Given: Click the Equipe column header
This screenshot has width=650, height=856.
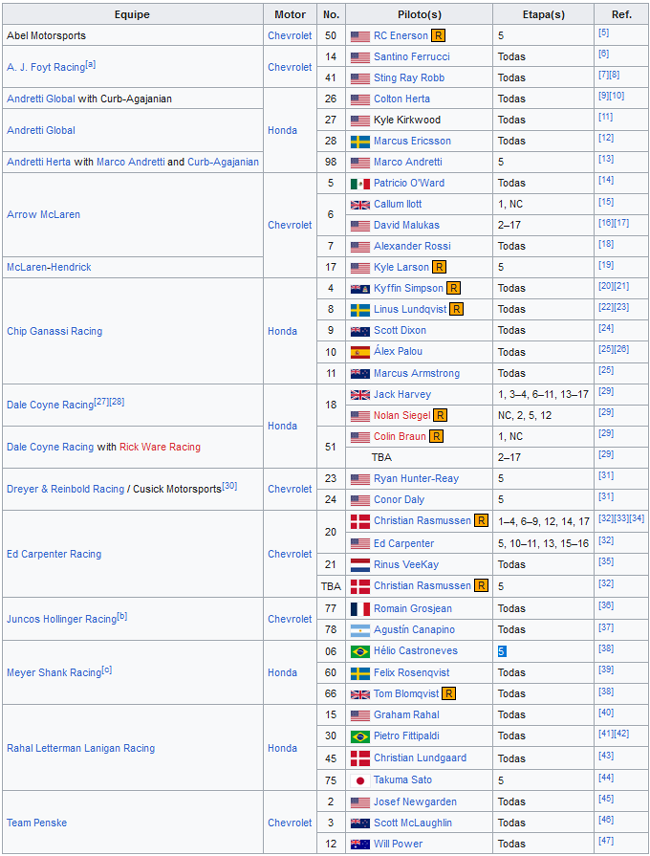Looking at the screenshot, I should point(133,15).
